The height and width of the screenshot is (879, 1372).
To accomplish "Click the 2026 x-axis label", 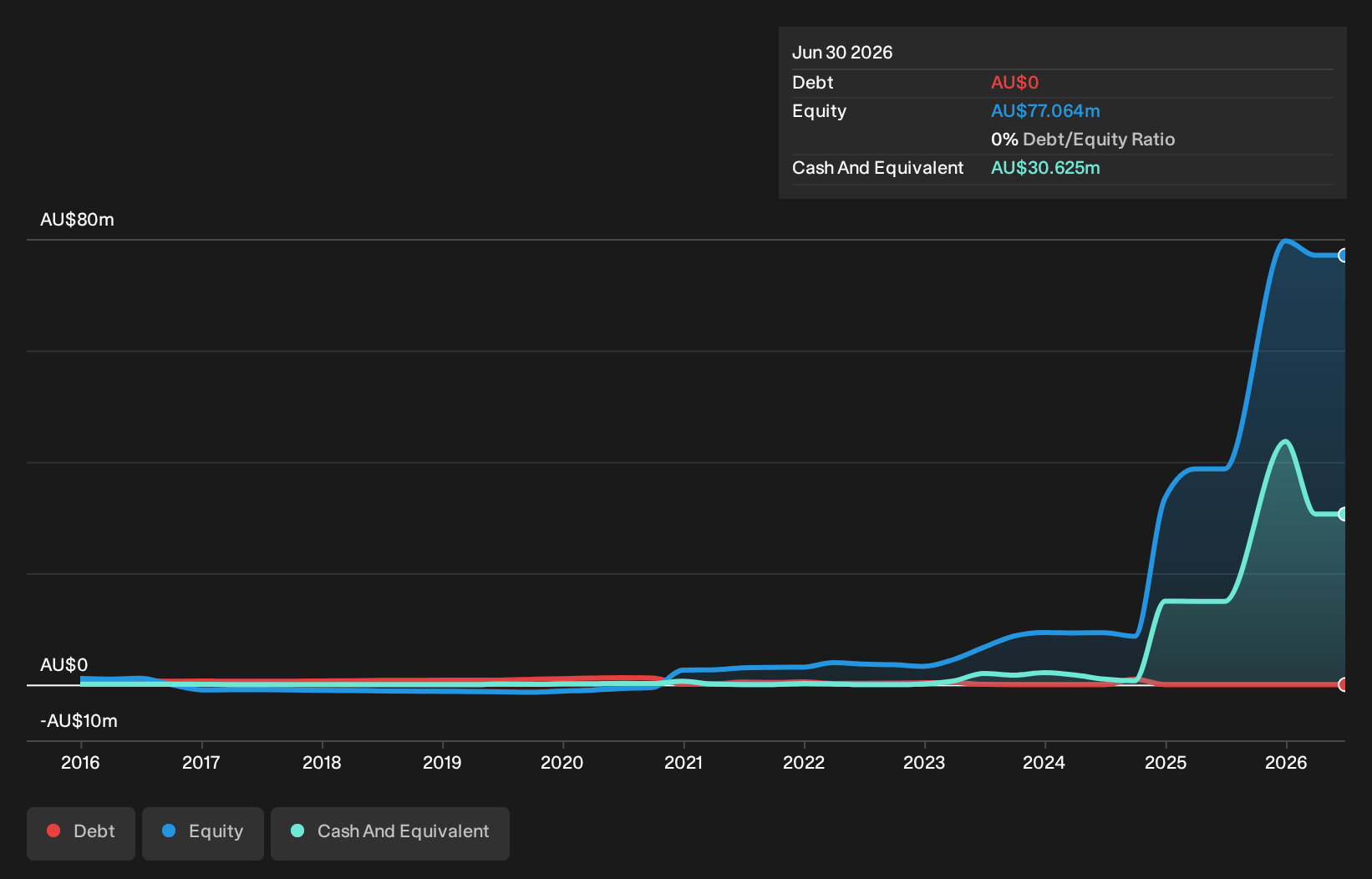I will click(x=1286, y=762).
